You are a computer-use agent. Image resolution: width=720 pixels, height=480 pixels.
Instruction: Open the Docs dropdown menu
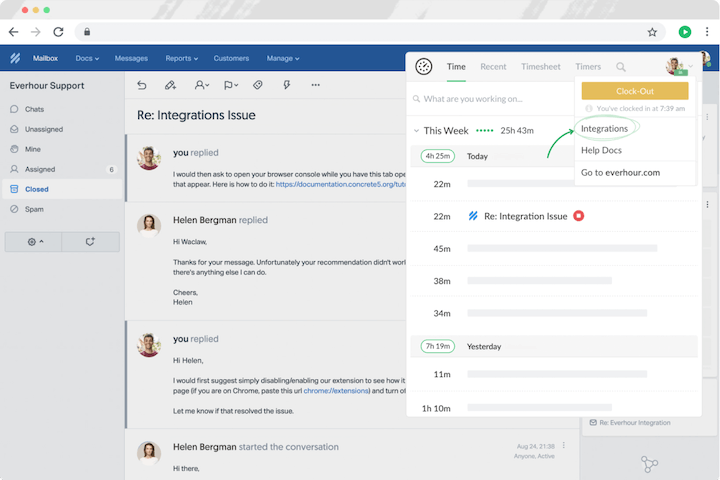[x=87, y=58]
